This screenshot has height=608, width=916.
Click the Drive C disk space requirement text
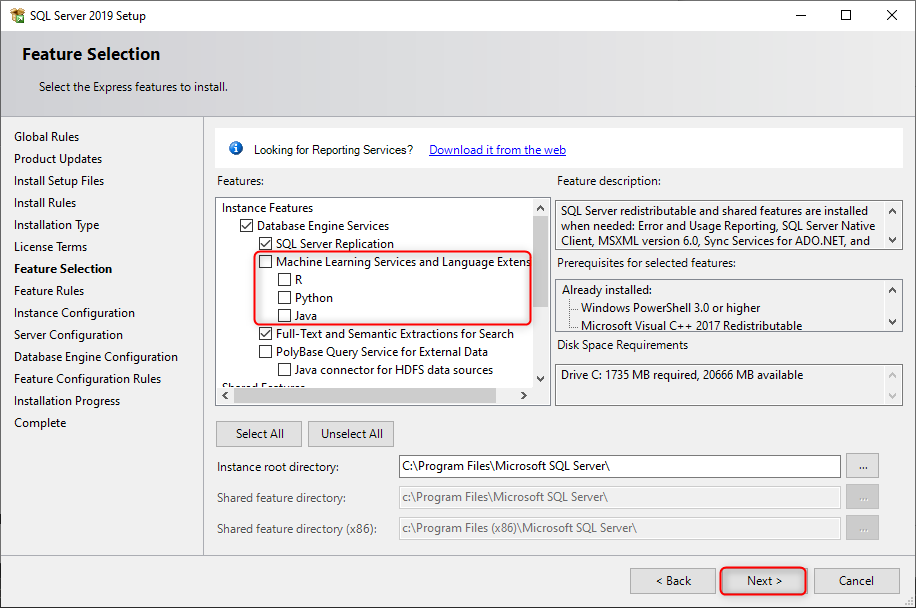point(682,375)
